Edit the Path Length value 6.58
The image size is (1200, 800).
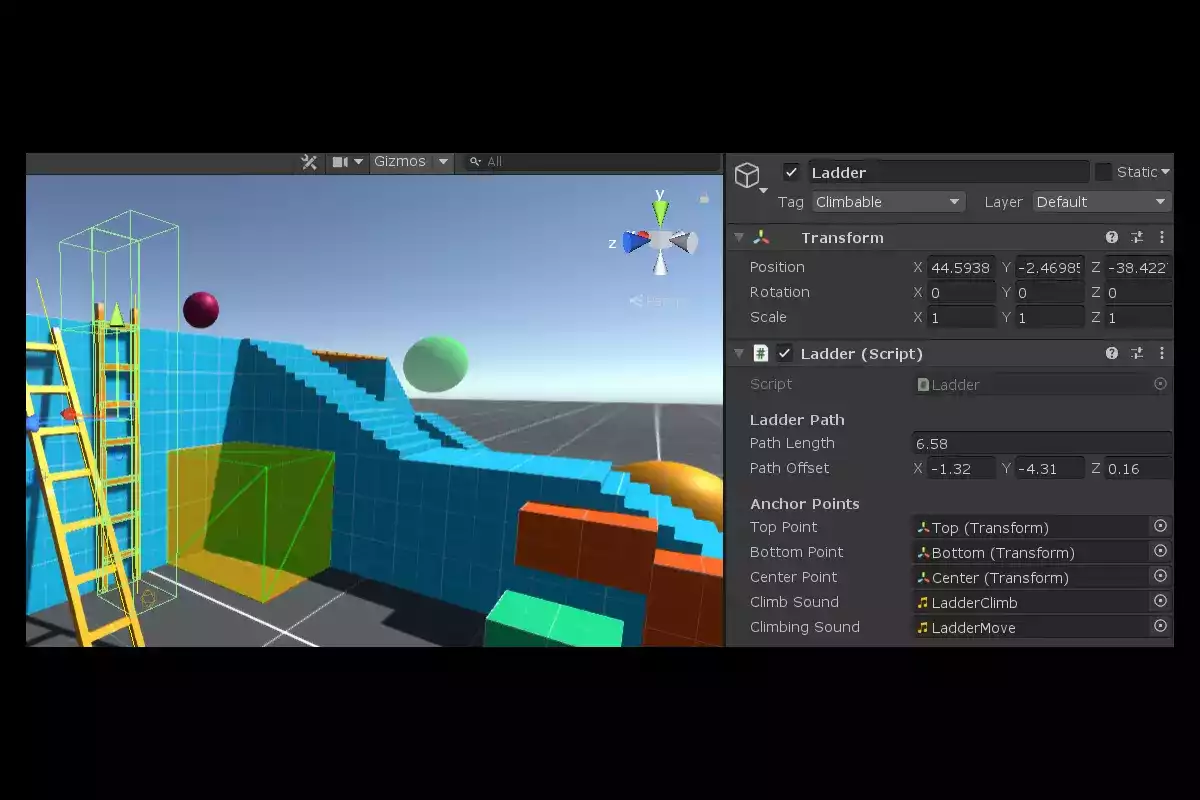(1042, 443)
